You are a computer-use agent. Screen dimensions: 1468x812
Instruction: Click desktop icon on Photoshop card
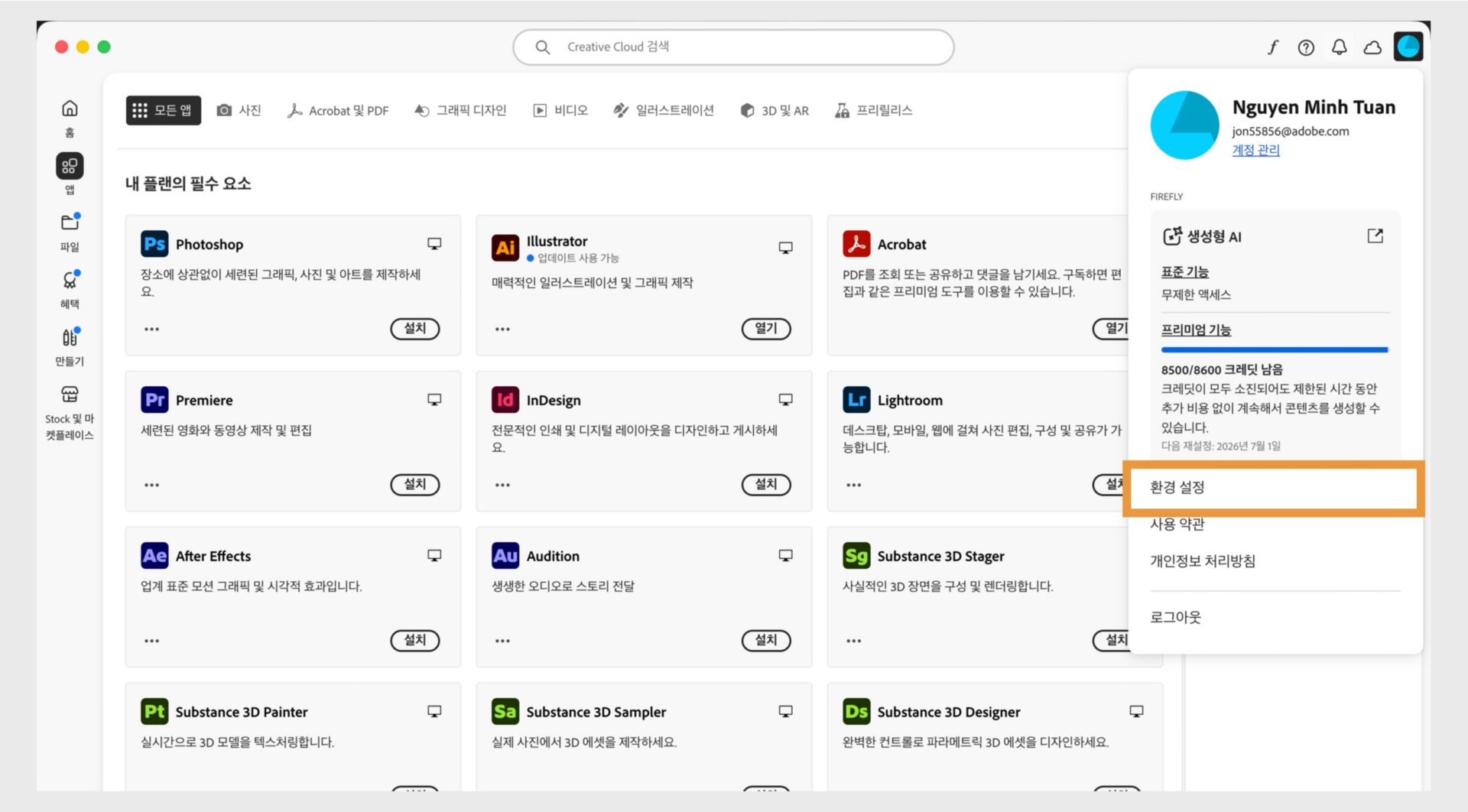click(x=434, y=244)
